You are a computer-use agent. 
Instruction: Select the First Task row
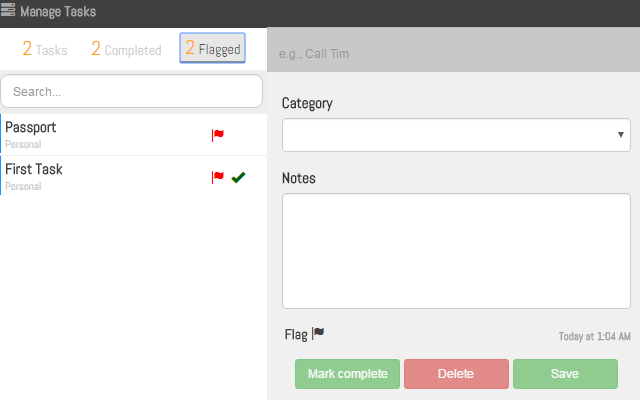pyautogui.click(x=100, y=177)
